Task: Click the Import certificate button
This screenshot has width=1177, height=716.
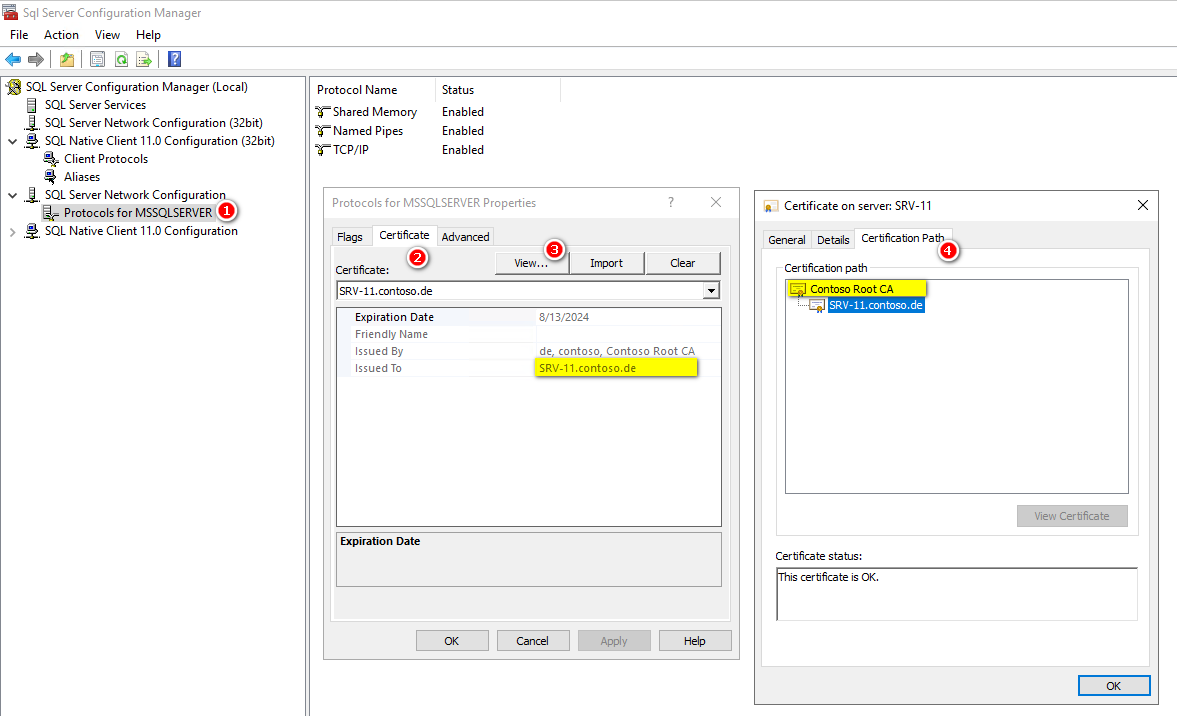Action: (x=607, y=263)
